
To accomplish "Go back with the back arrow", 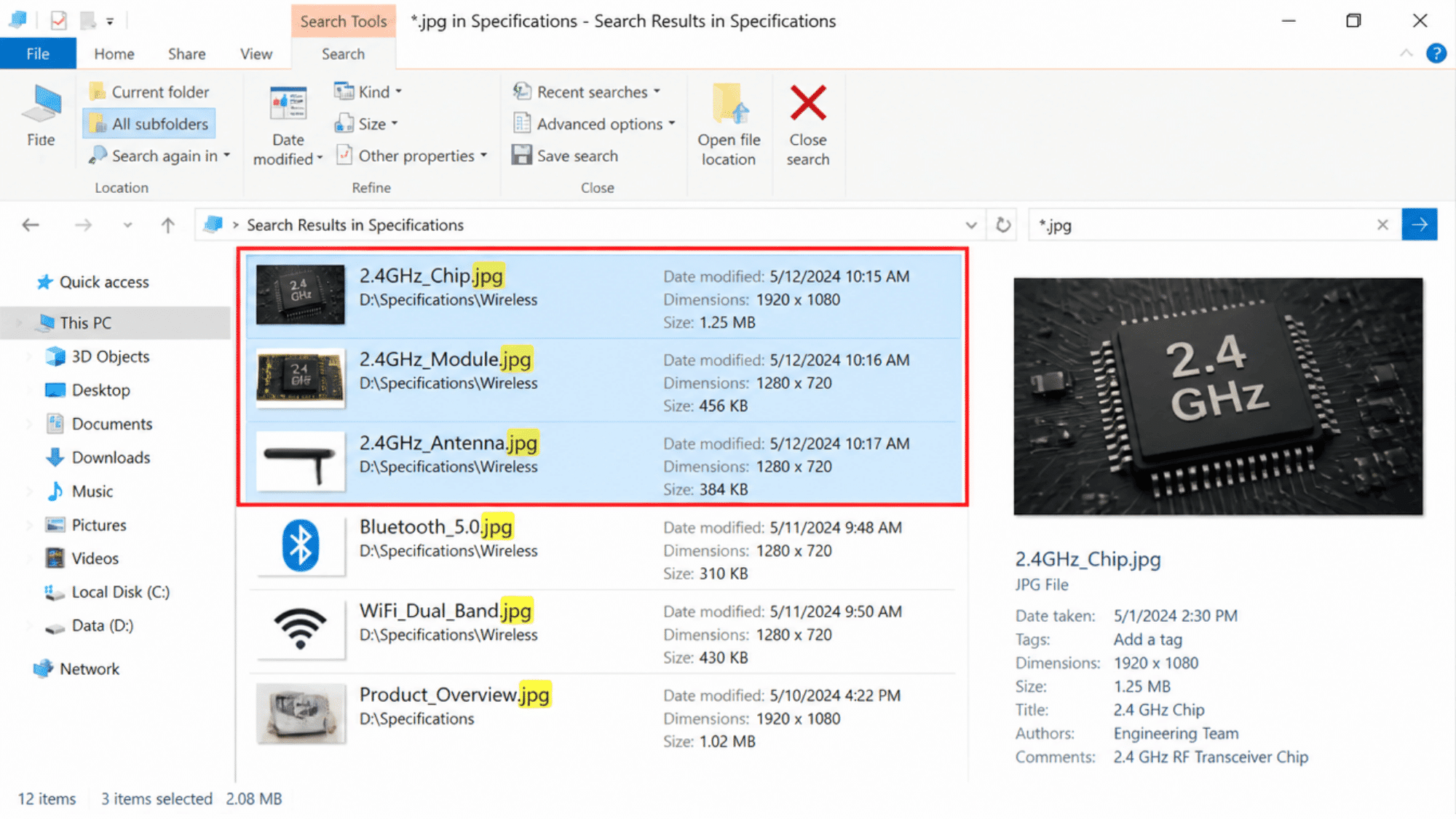I will coord(31,225).
